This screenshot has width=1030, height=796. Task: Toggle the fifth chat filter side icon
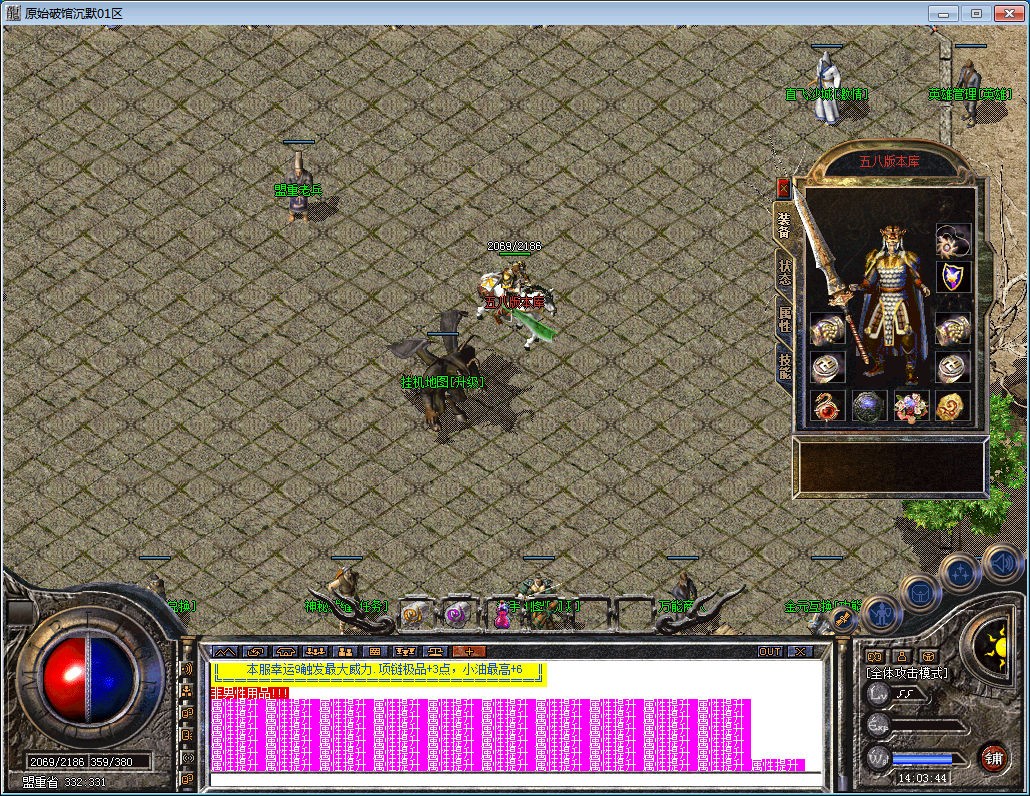point(187,757)
